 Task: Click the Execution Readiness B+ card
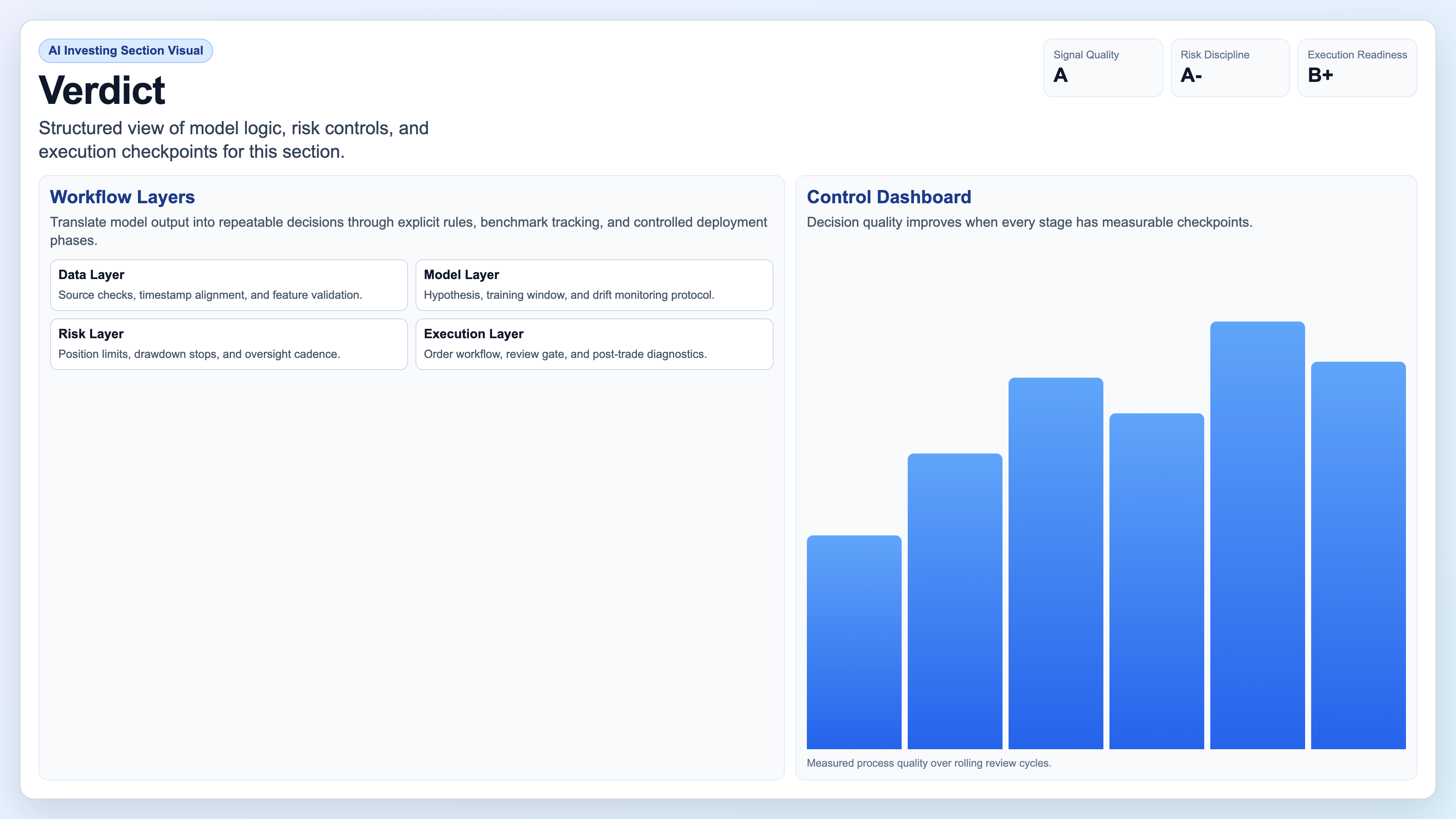click(1357, 67)
